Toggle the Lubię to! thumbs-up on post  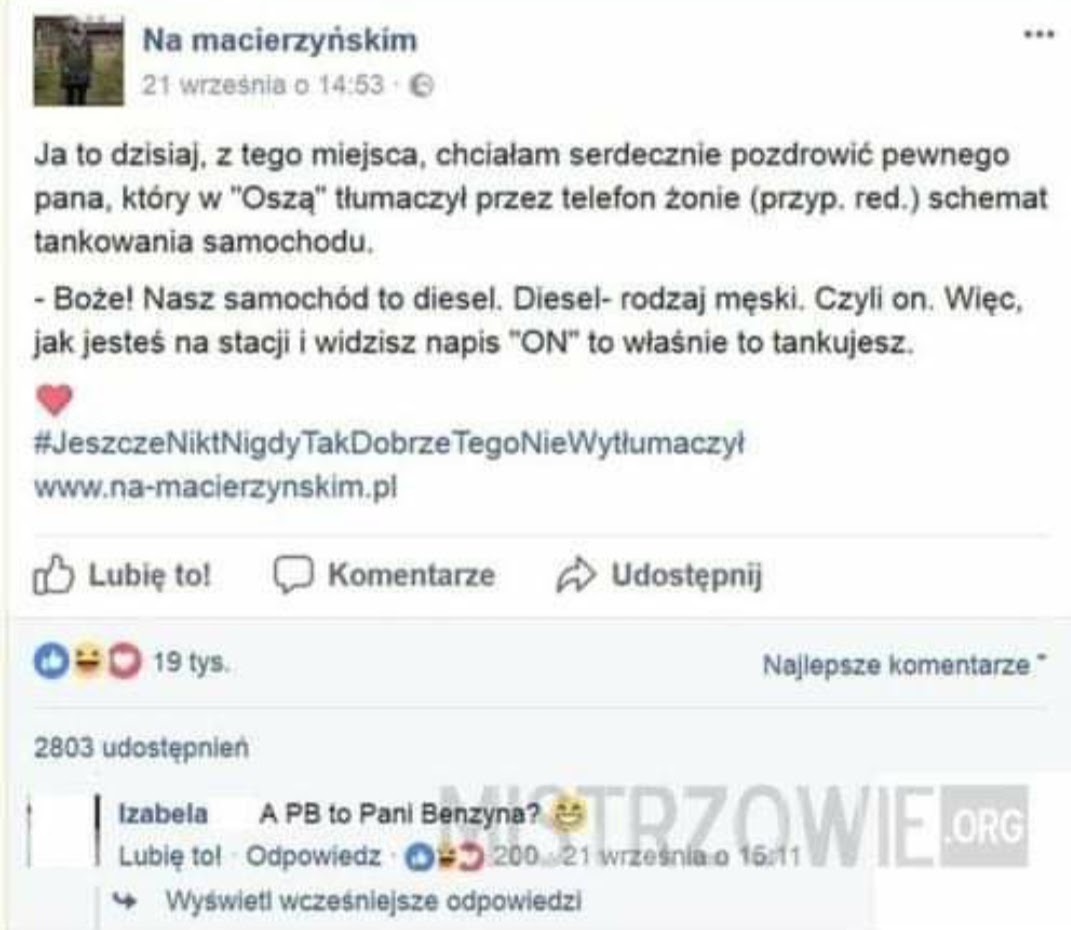point(122,574)
